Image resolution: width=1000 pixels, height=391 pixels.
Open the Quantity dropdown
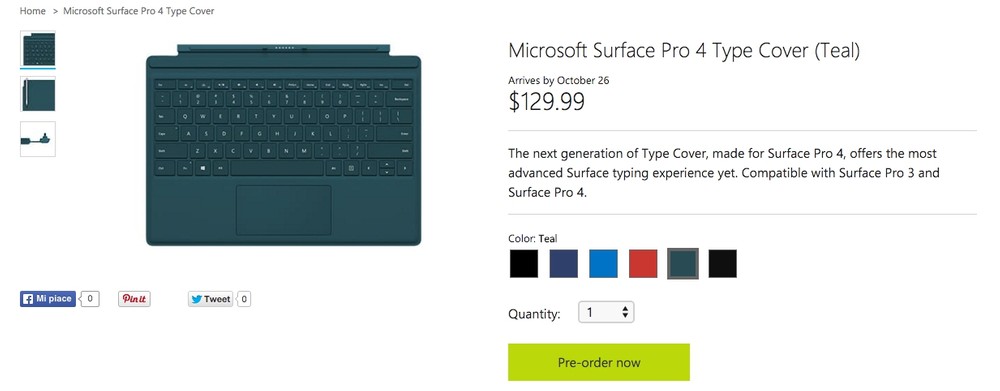click(x=606, y=312)
